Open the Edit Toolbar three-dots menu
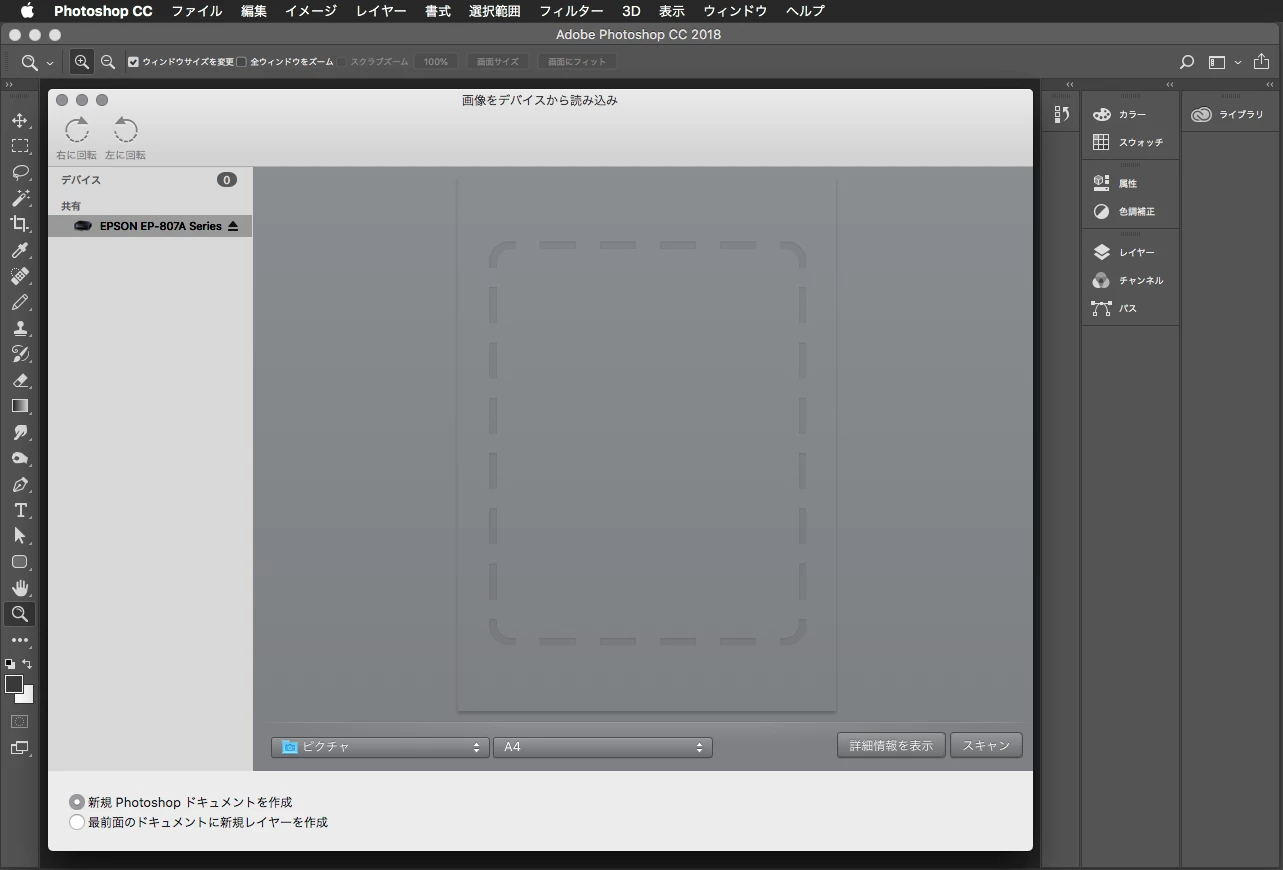Viewport: 1283px width, 870px height. coord(20,640)
